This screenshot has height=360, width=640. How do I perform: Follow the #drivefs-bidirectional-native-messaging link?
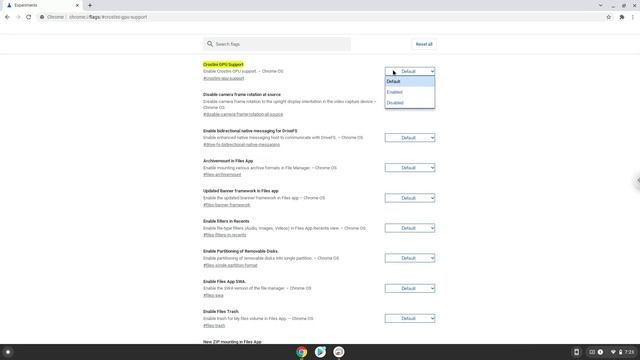[x=242, y=144]
